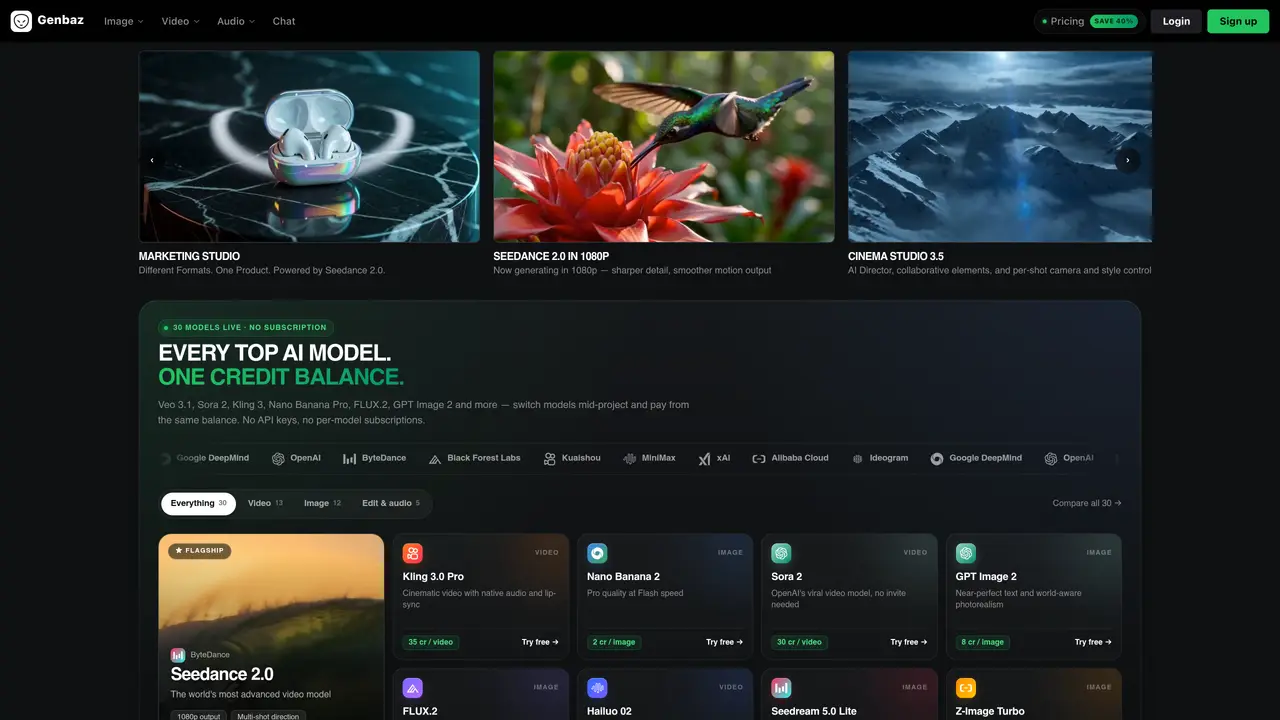
Task: Click the Z-Image Turbo model icon
Action: pos(966,688)
